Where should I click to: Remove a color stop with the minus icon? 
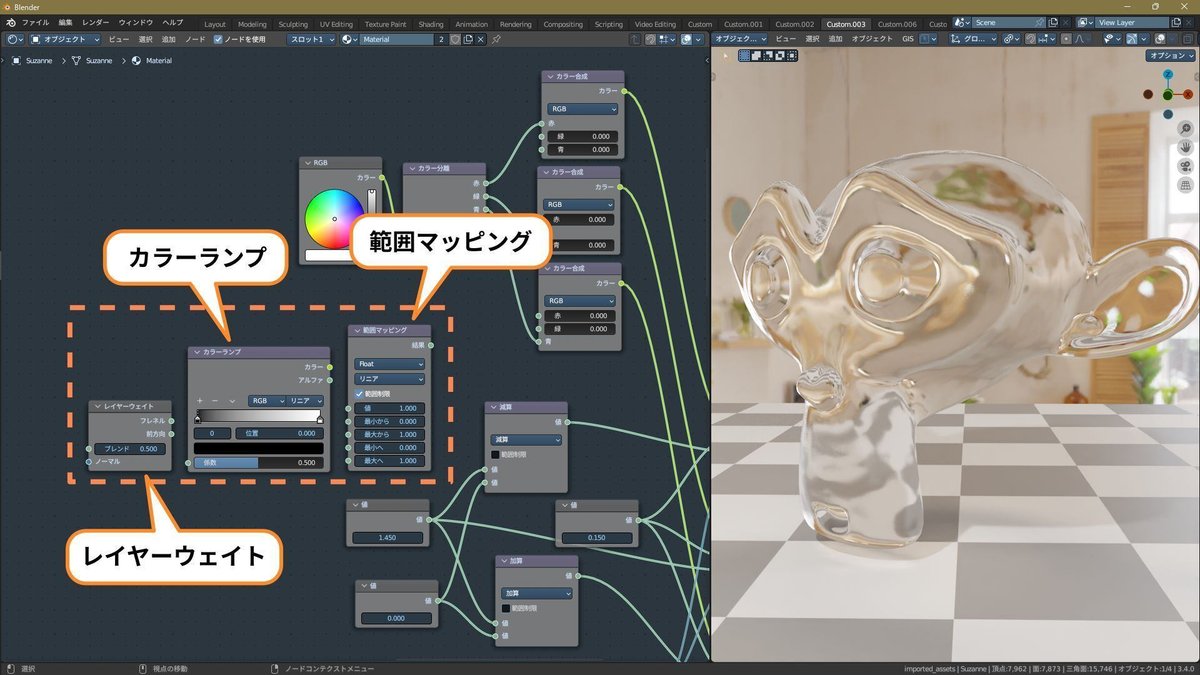[215, 400]
